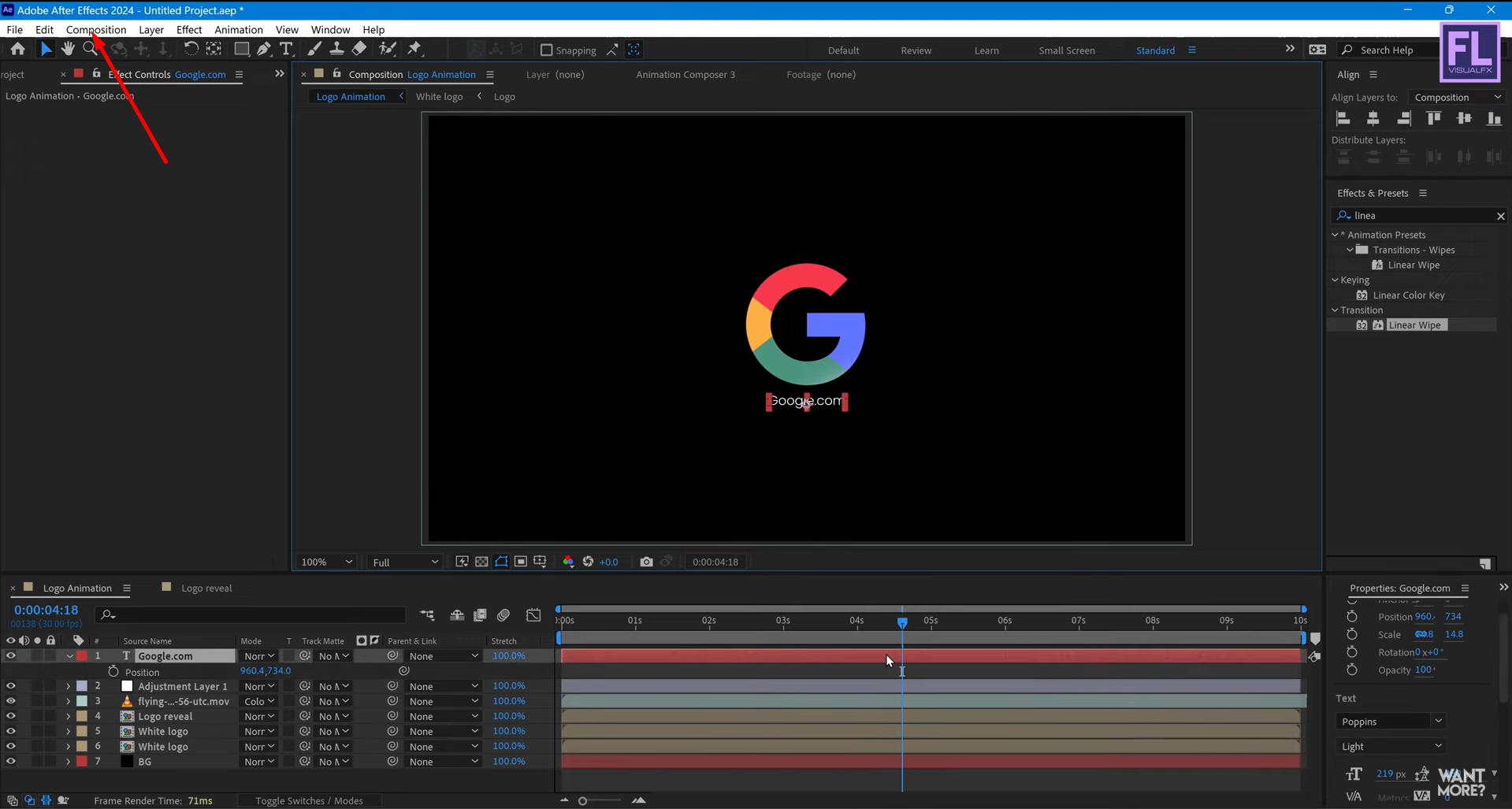Hide Adjustment Layer 1 with its eye
The height and width of the screenshot is (809, 1512).
point(10,686)
